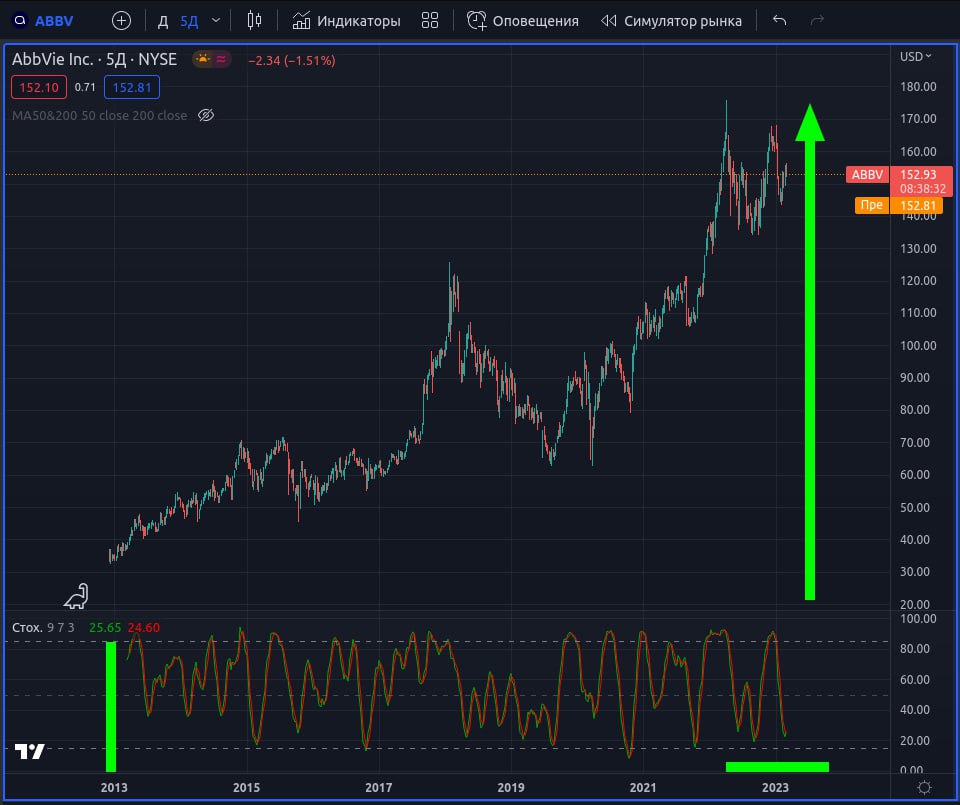Select the Д daily interval

coord(163,21)
